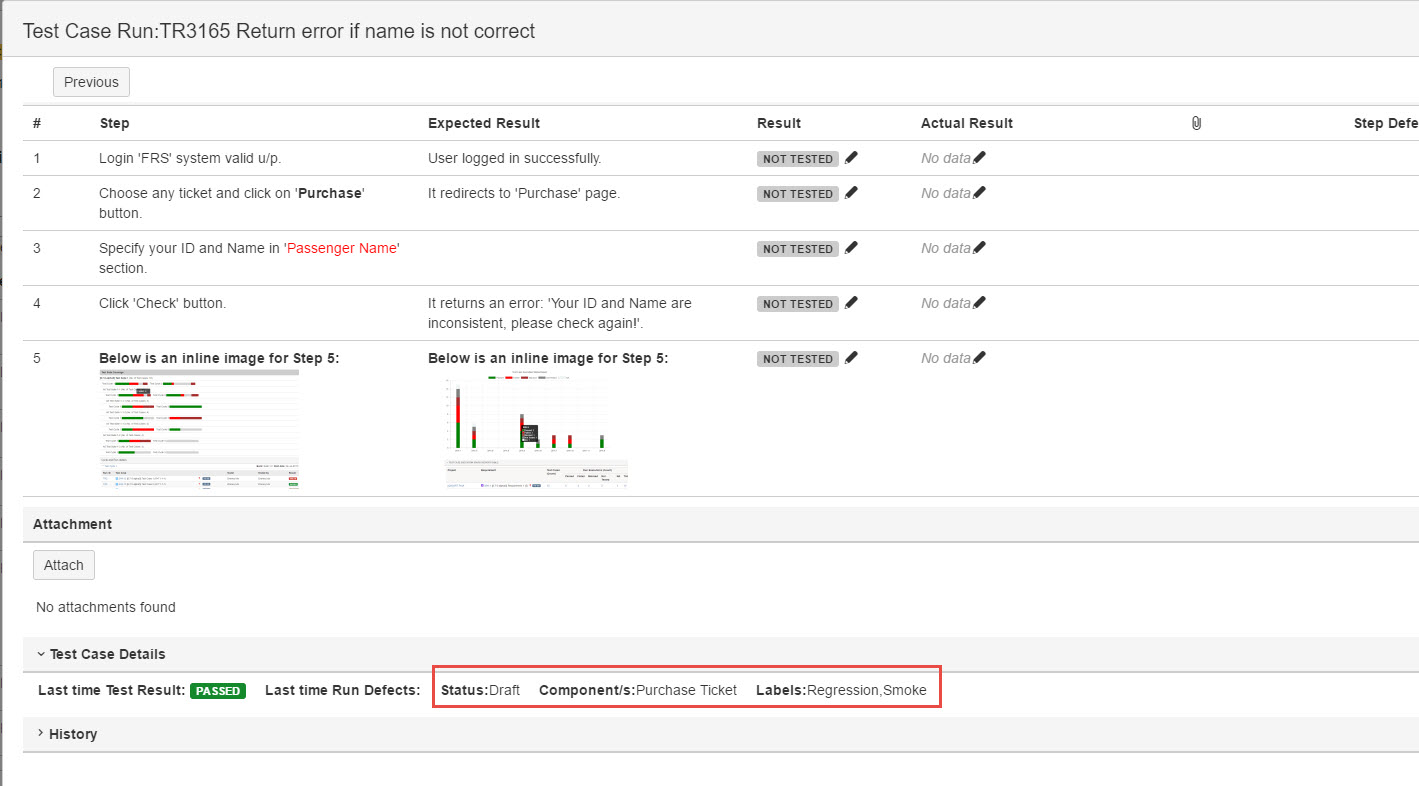Edit Actual Result pencil for step 2
This screenshot has height=786, width=1419.
[x=979, y=193]
